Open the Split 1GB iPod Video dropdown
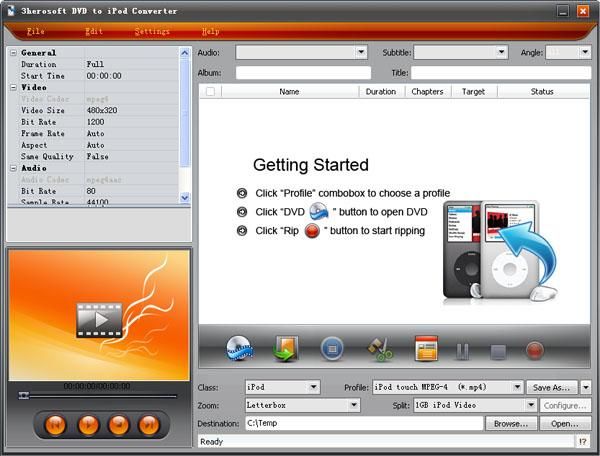Image resolution: width=600 pixels, height=456 pixels. (531, 405)
